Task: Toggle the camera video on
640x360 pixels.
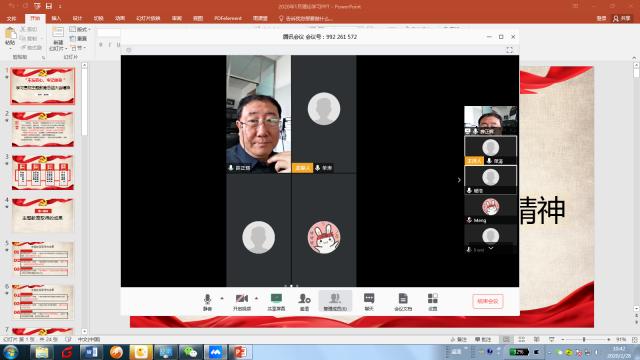Action: (x=242, y=302)
